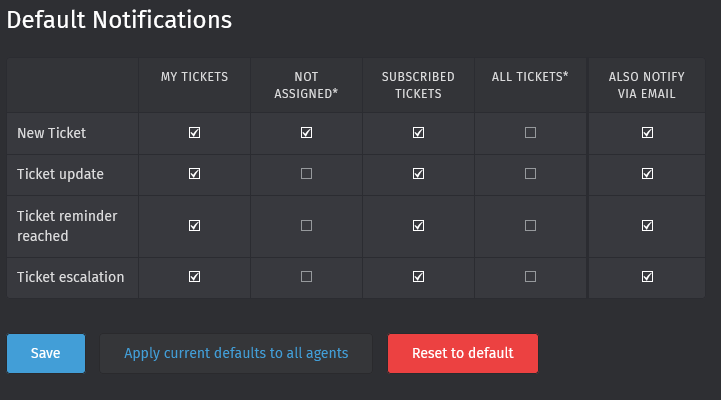Enable Ticket reminder reached for Not Assigned

306,225
